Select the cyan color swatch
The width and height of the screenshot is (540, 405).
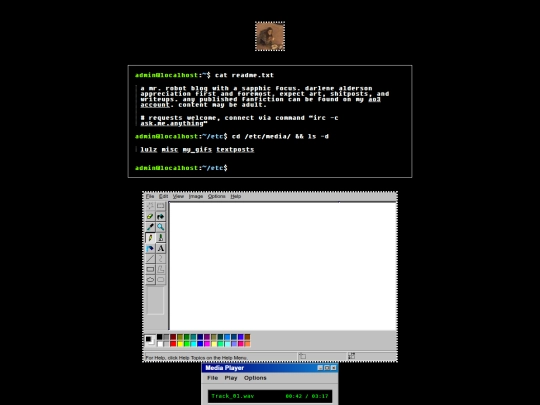[193, 344]
